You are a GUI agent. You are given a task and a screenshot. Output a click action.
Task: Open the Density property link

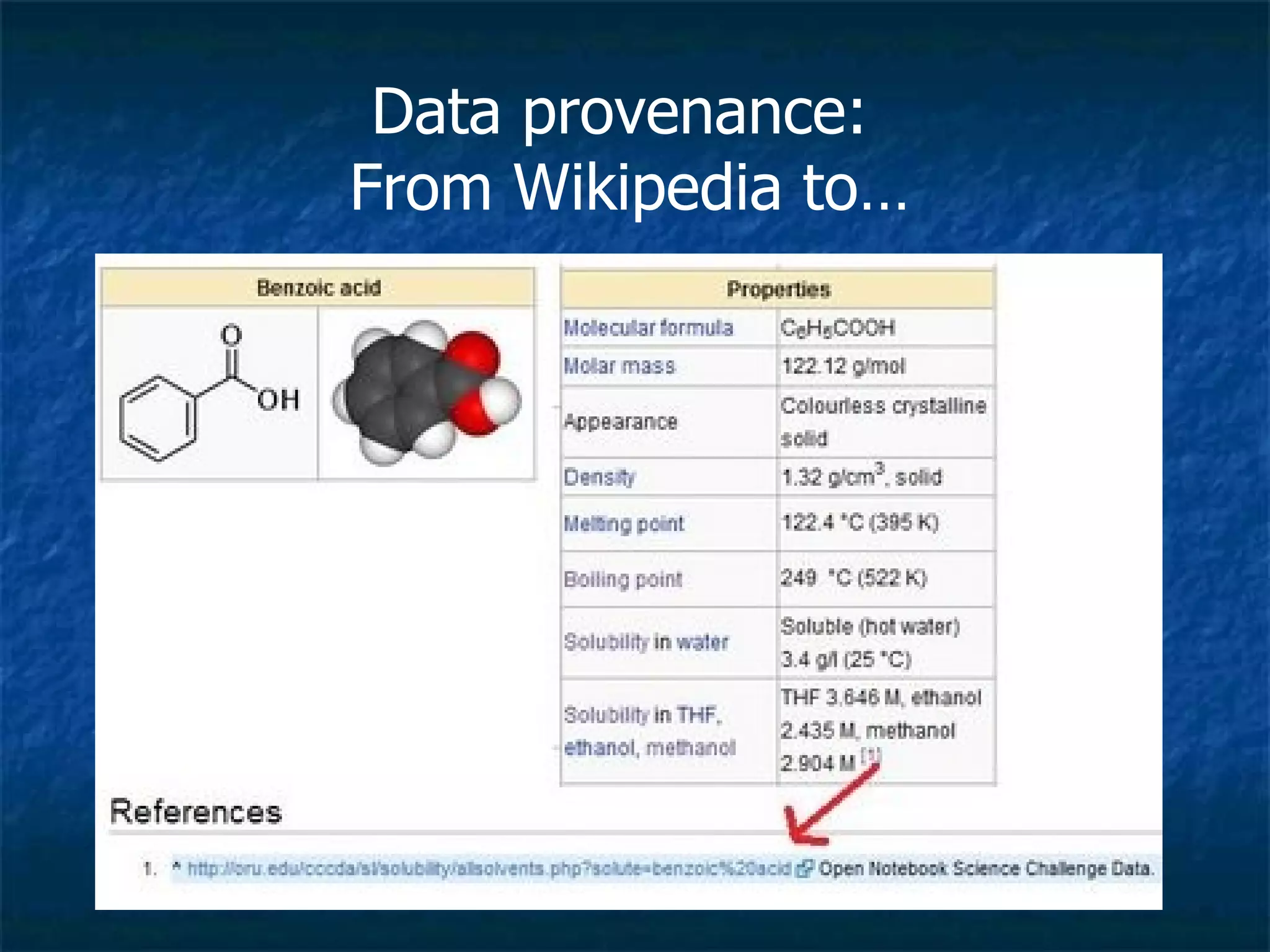(x=599, y=477)
